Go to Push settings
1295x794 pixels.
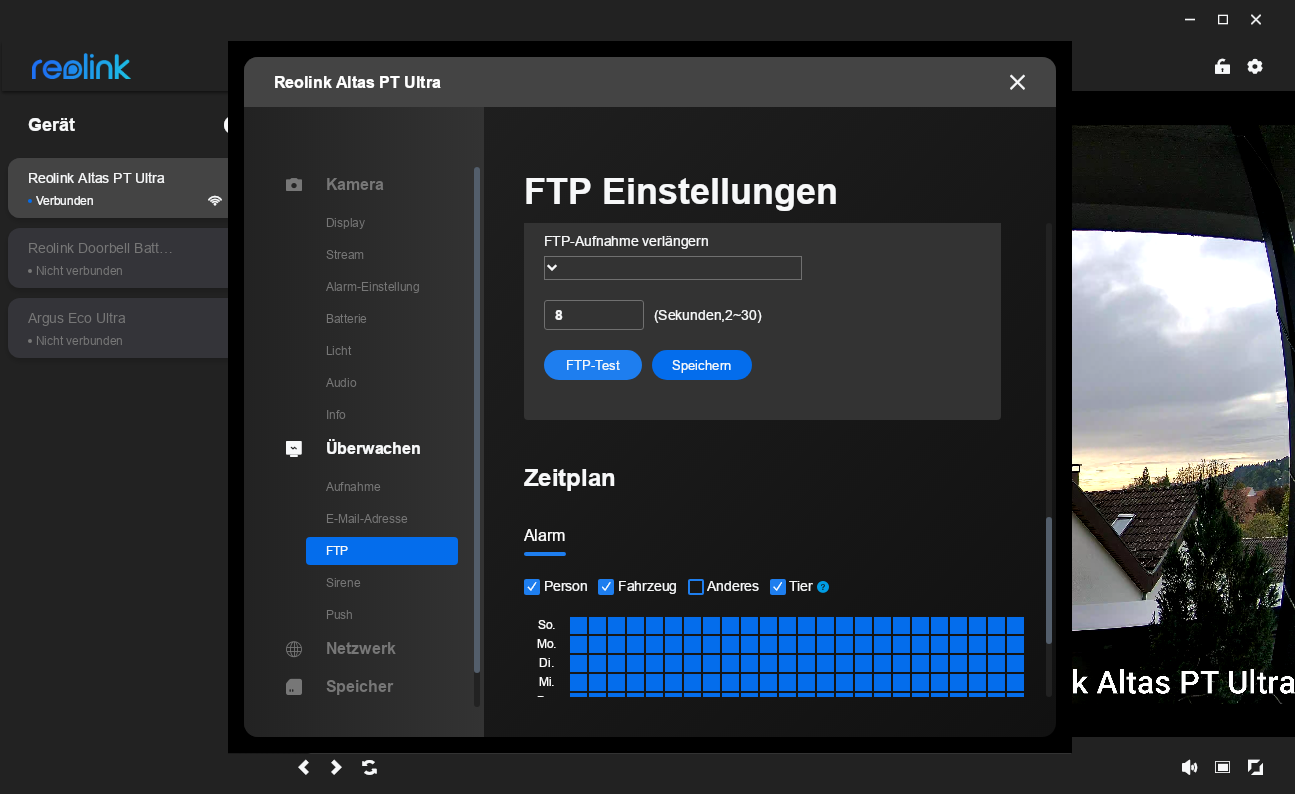(339, 615)
